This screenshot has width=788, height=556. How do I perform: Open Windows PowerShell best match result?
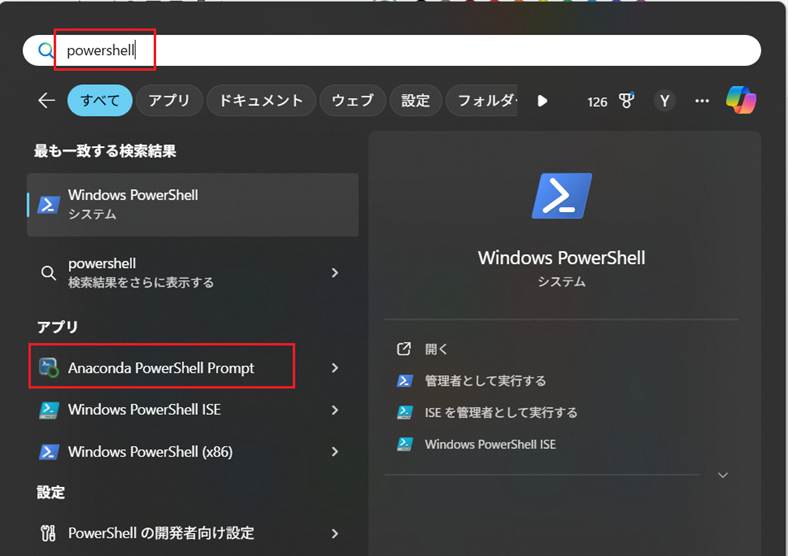click(x=192, y=205)
